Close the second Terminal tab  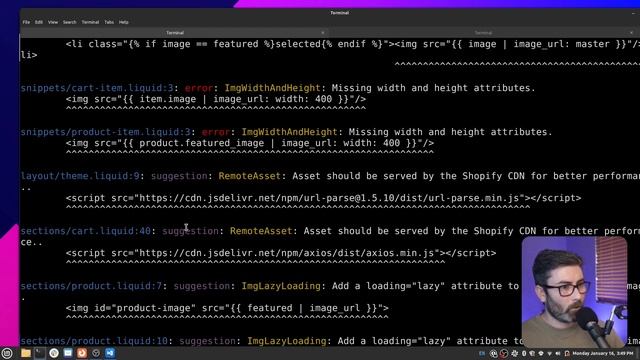click(631, 33)
